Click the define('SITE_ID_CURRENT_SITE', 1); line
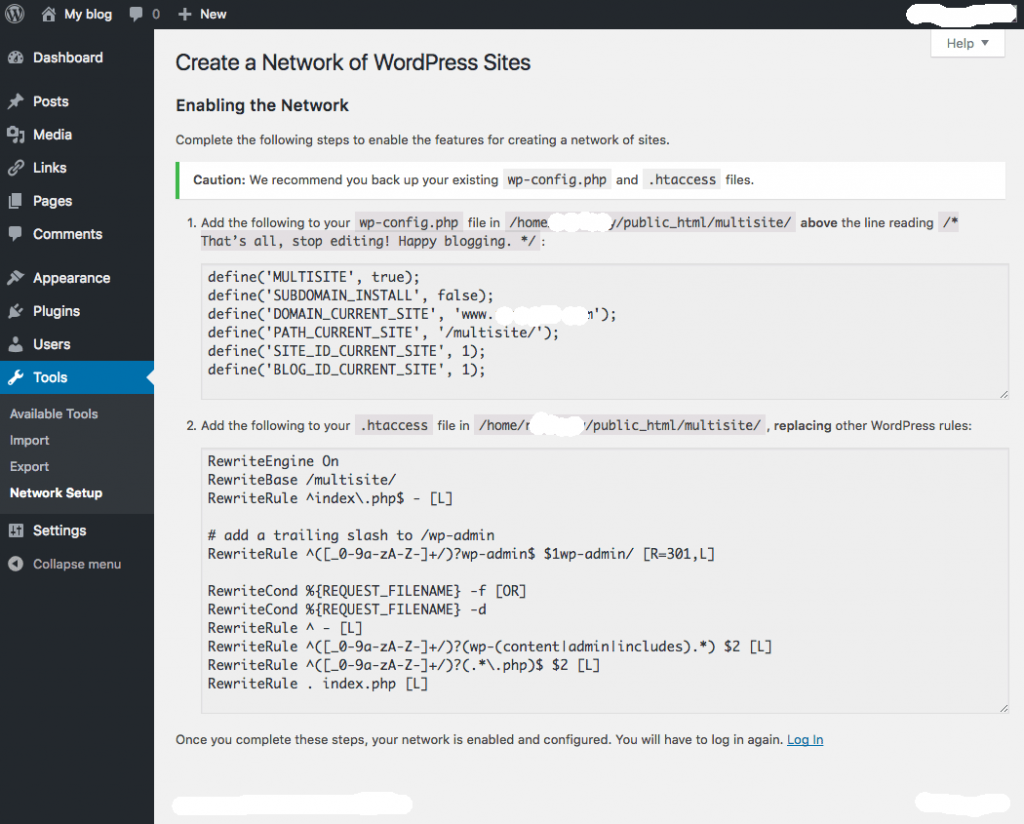The width and height of the screenshot is (1024, 824). 346,351
